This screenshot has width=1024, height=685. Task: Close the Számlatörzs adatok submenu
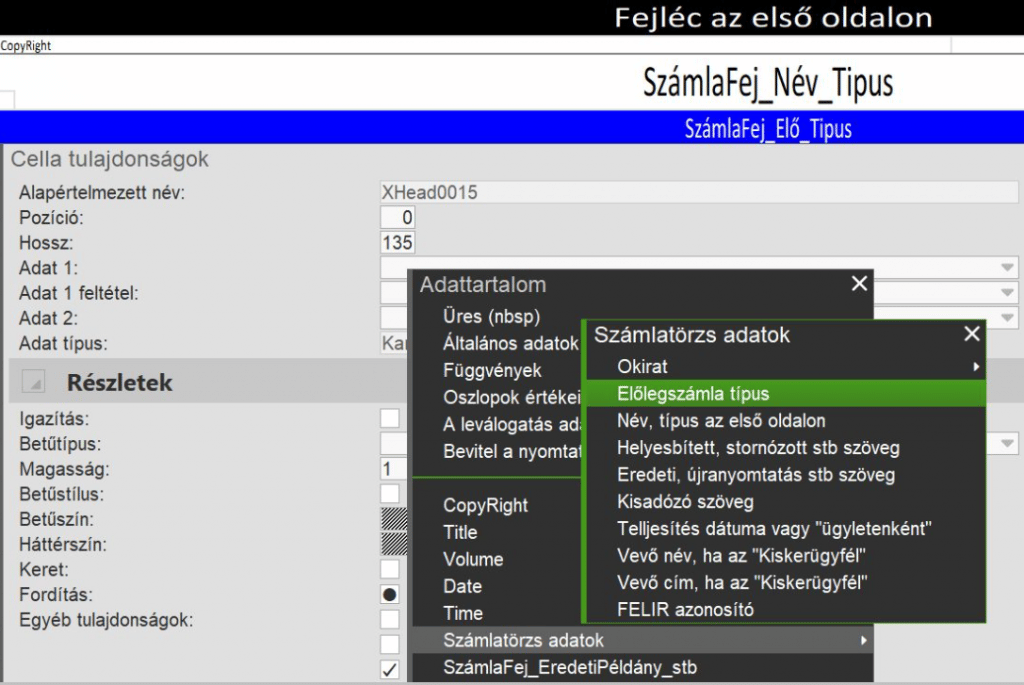click(972, 335)
